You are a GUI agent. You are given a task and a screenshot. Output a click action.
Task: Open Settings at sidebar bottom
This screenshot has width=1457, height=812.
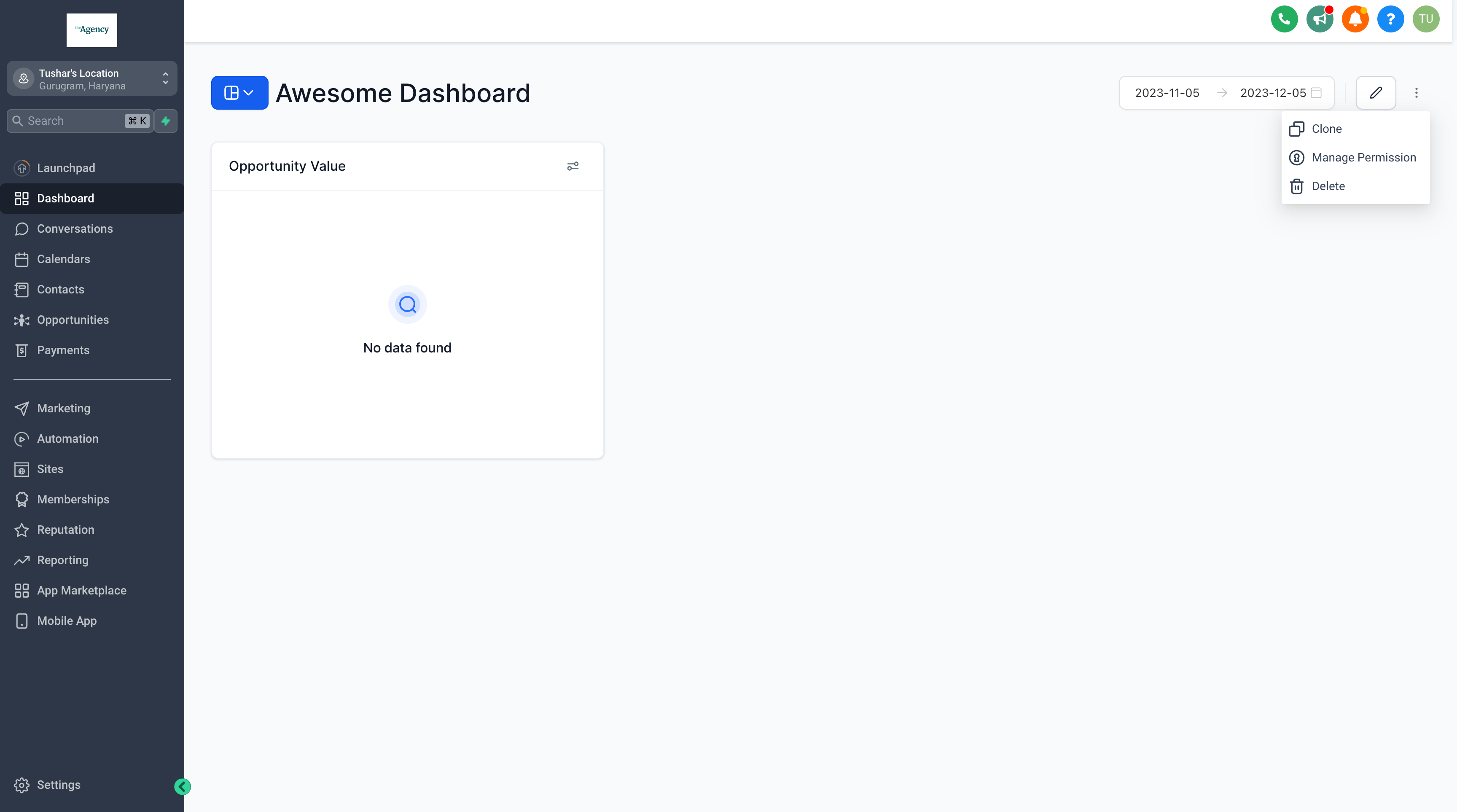tap(58, 785)
